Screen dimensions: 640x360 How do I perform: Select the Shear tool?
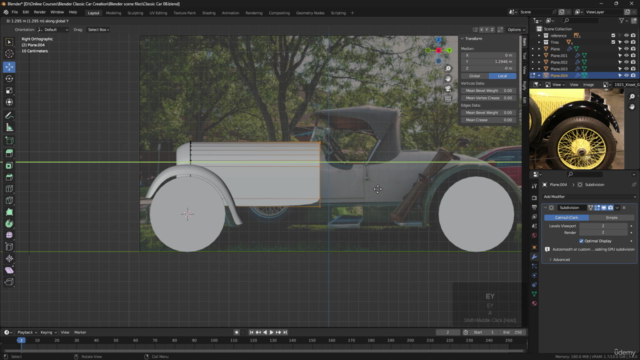[9, 270]
